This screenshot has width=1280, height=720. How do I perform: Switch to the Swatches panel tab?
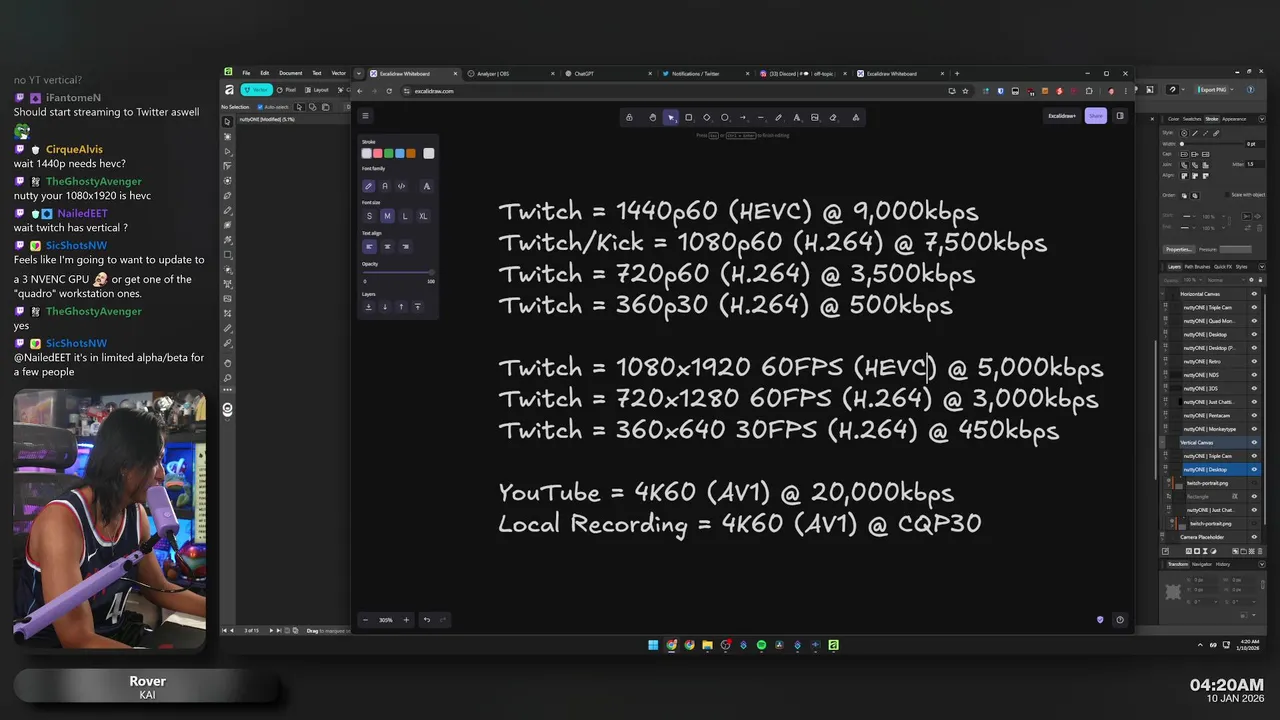click(x=1192, y=119)
